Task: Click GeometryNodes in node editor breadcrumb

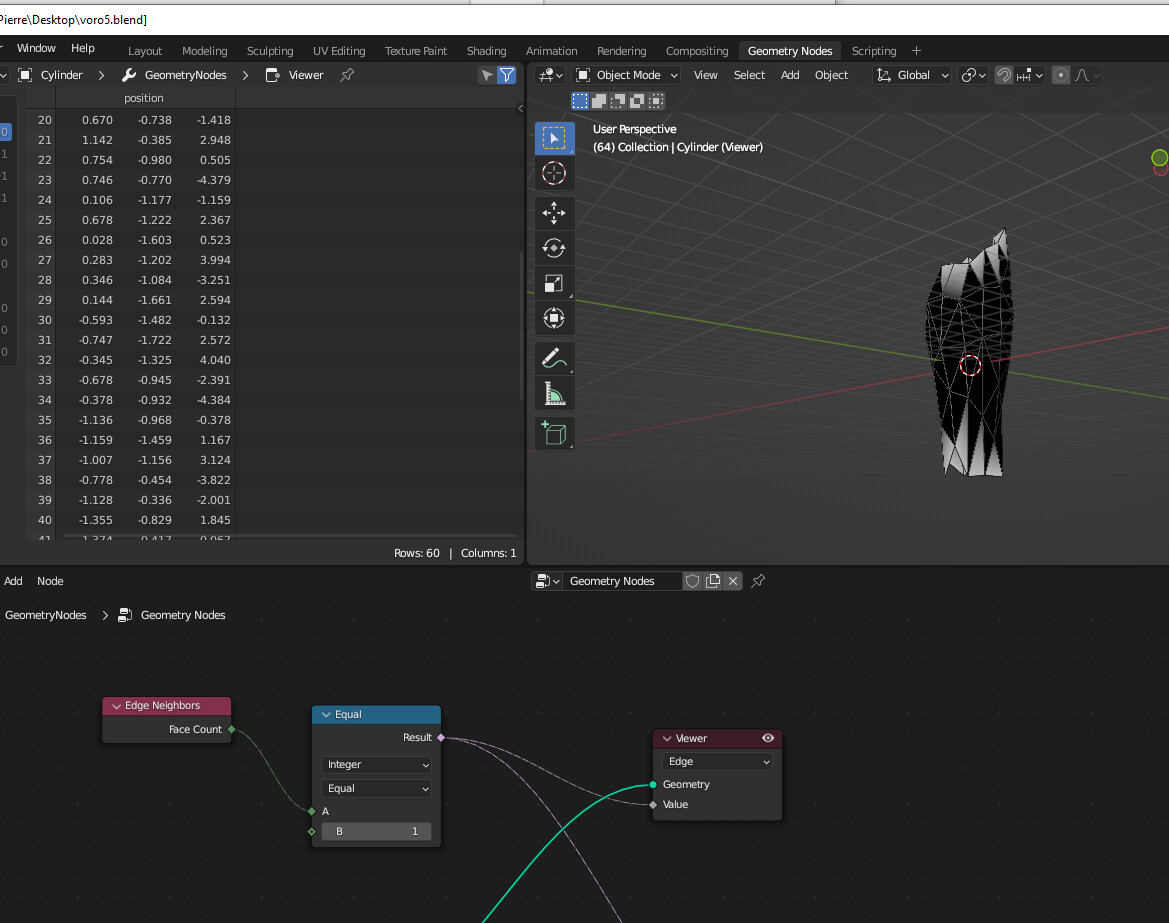Action: 45,615
